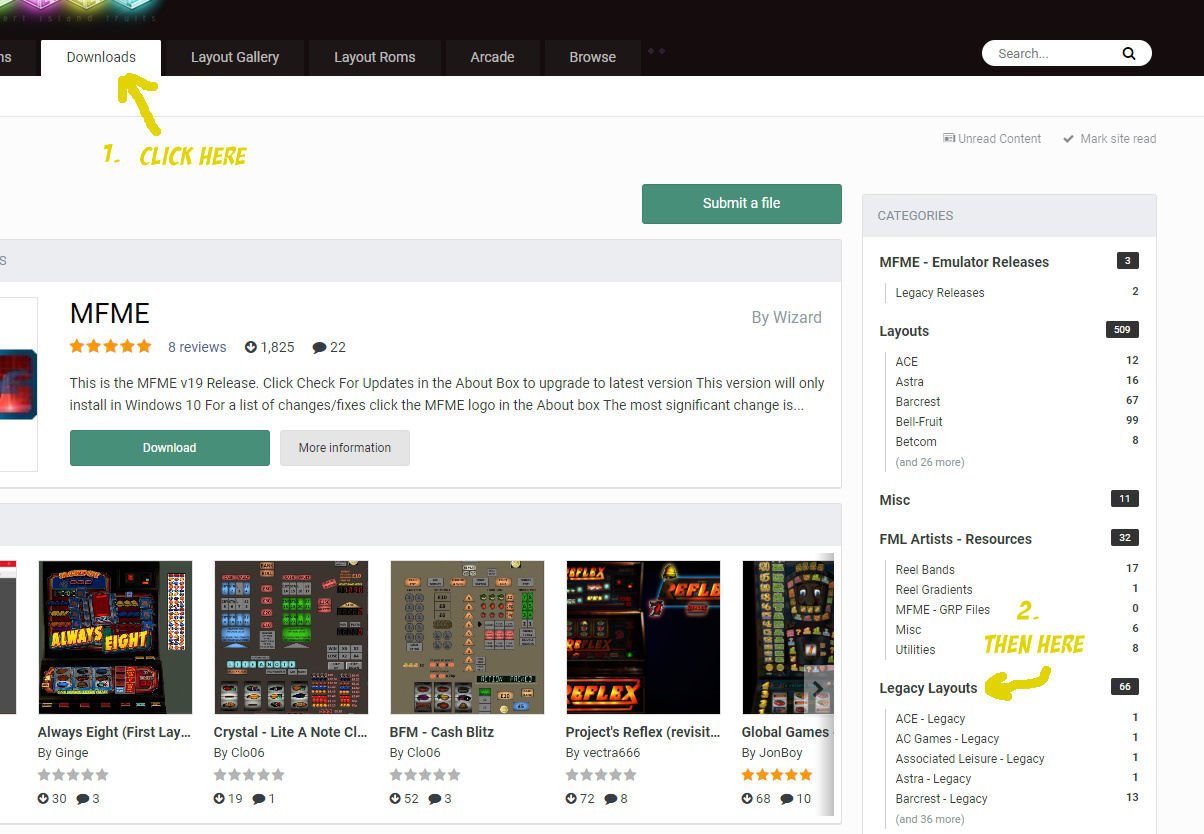The height and width of the screenshot is (834, 1204).
Task: Open the MFME file title
Action: pyautogui.click(x=110, y=314)
